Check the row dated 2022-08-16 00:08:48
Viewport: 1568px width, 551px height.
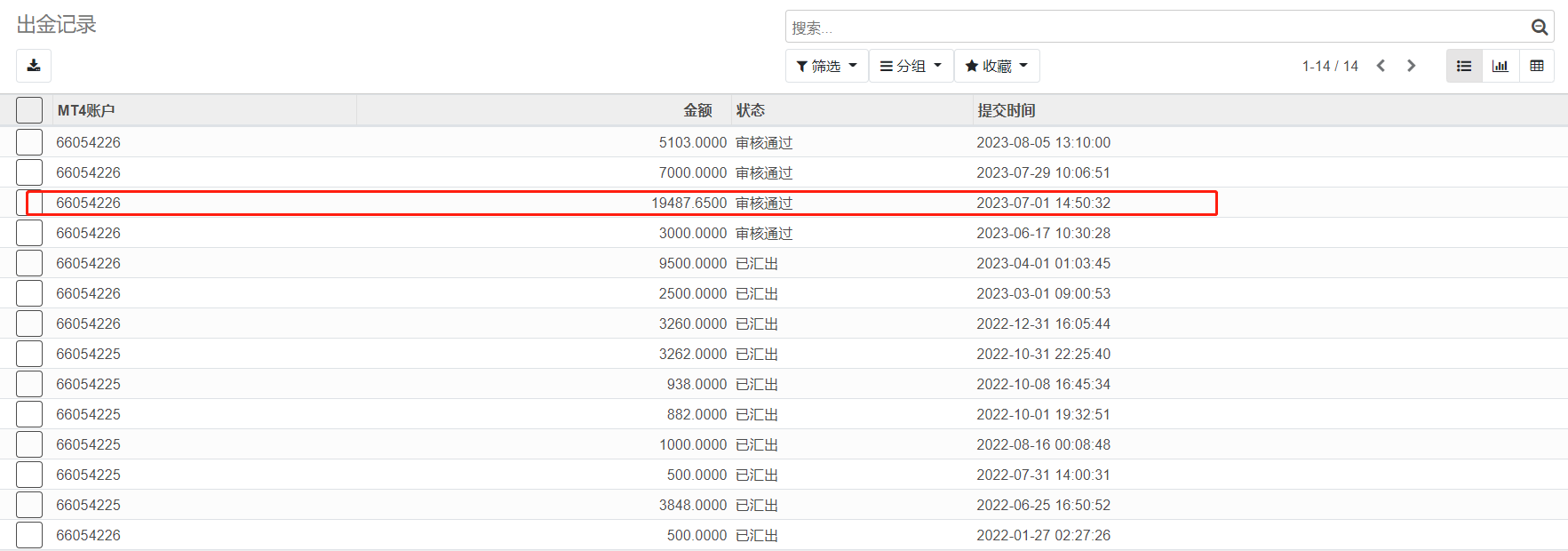click(29, 444)
